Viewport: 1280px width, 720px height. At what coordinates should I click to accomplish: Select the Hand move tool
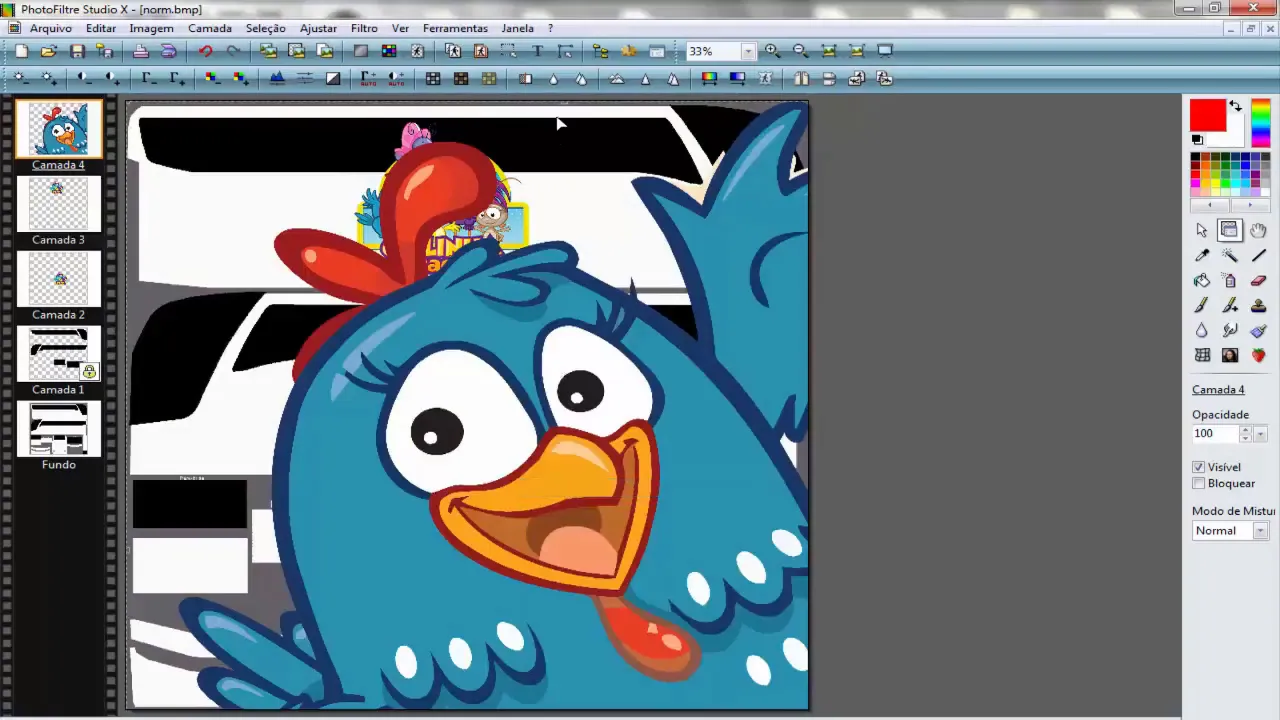[1258, 230]
